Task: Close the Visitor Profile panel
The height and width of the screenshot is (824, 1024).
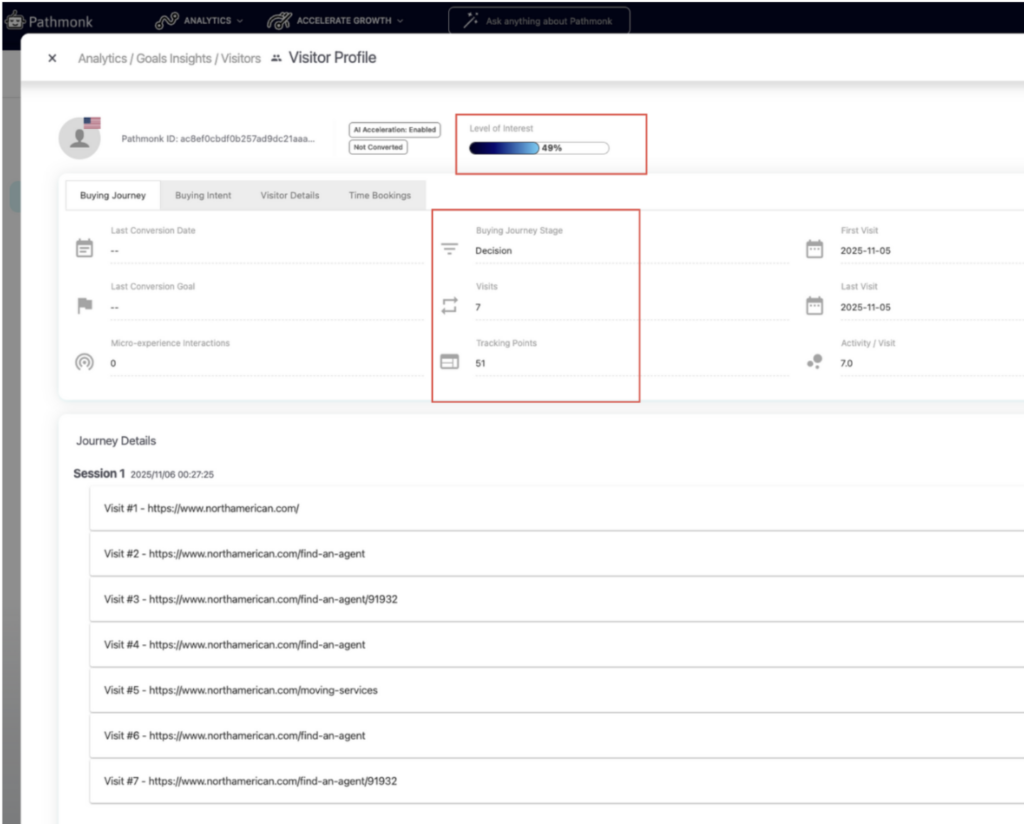Action: pyautogui.click(x=52, y=59)
